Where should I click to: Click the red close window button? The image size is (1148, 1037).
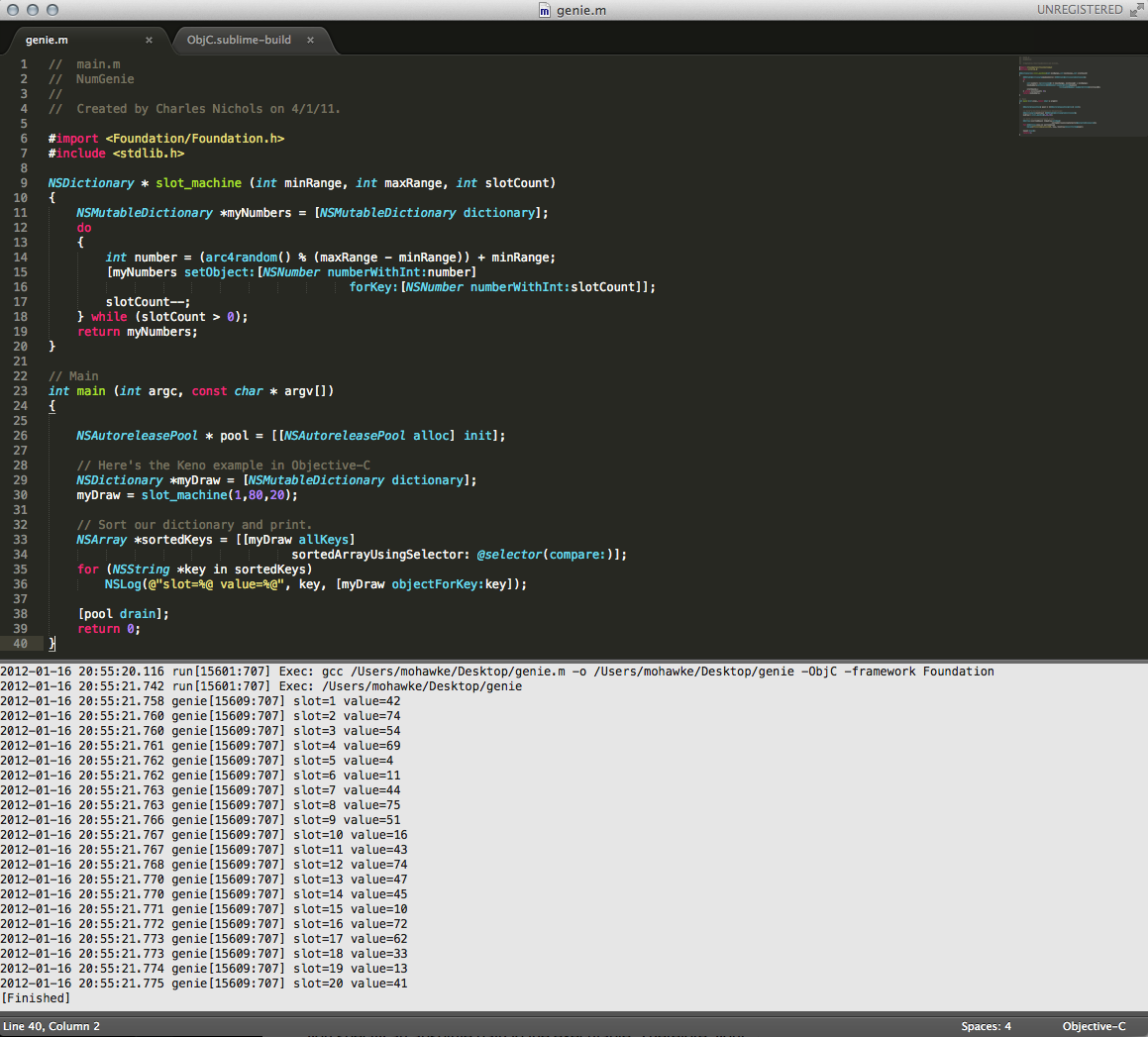coord(13,10)
